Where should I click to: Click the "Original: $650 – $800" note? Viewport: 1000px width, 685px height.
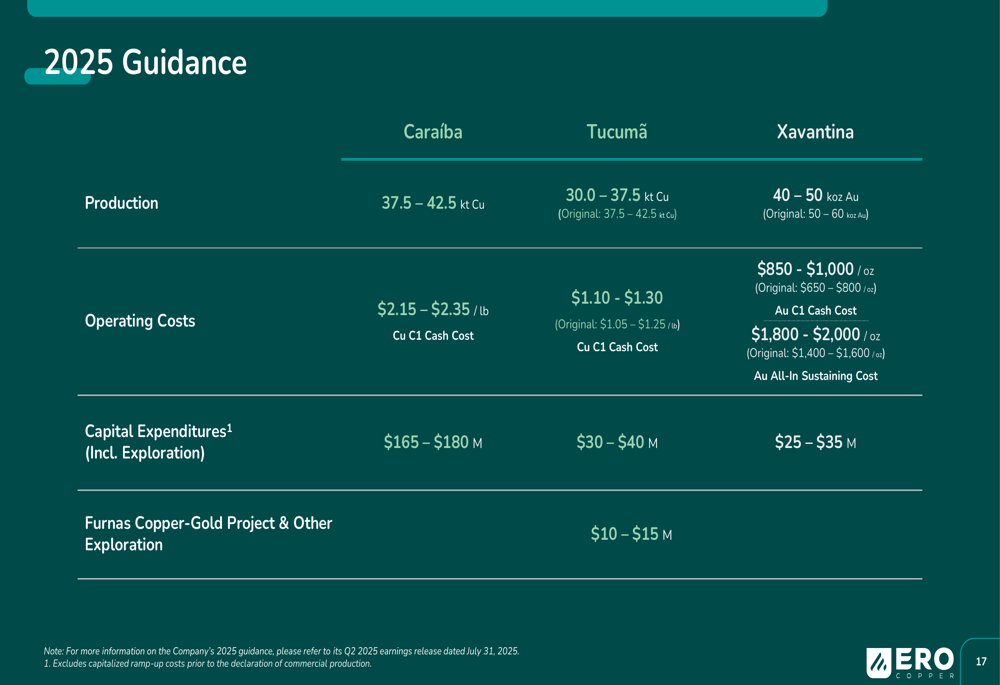point(816,288)
